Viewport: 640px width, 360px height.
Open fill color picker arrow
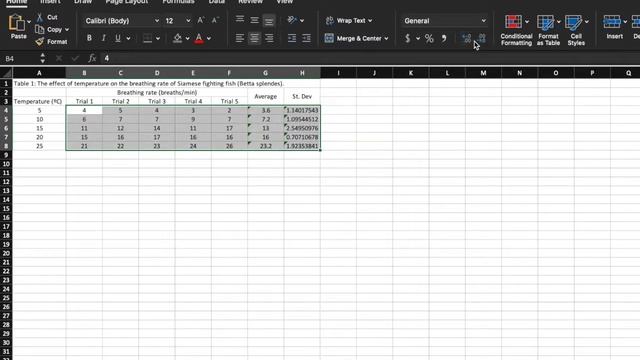click(x=187, y=39)
